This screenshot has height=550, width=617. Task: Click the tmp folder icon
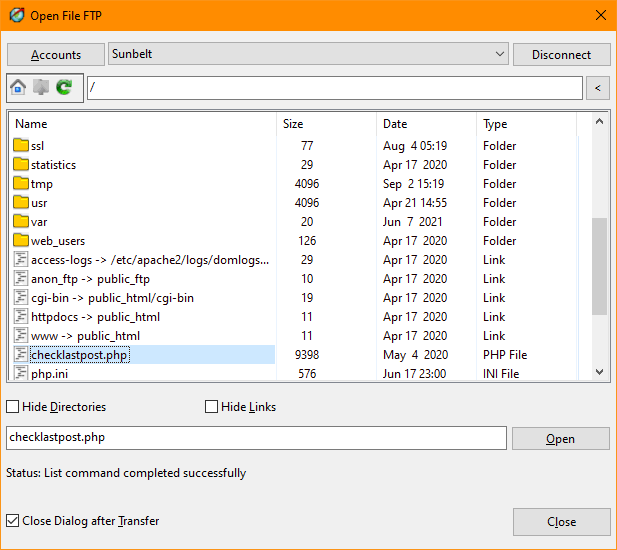(21, 183)
